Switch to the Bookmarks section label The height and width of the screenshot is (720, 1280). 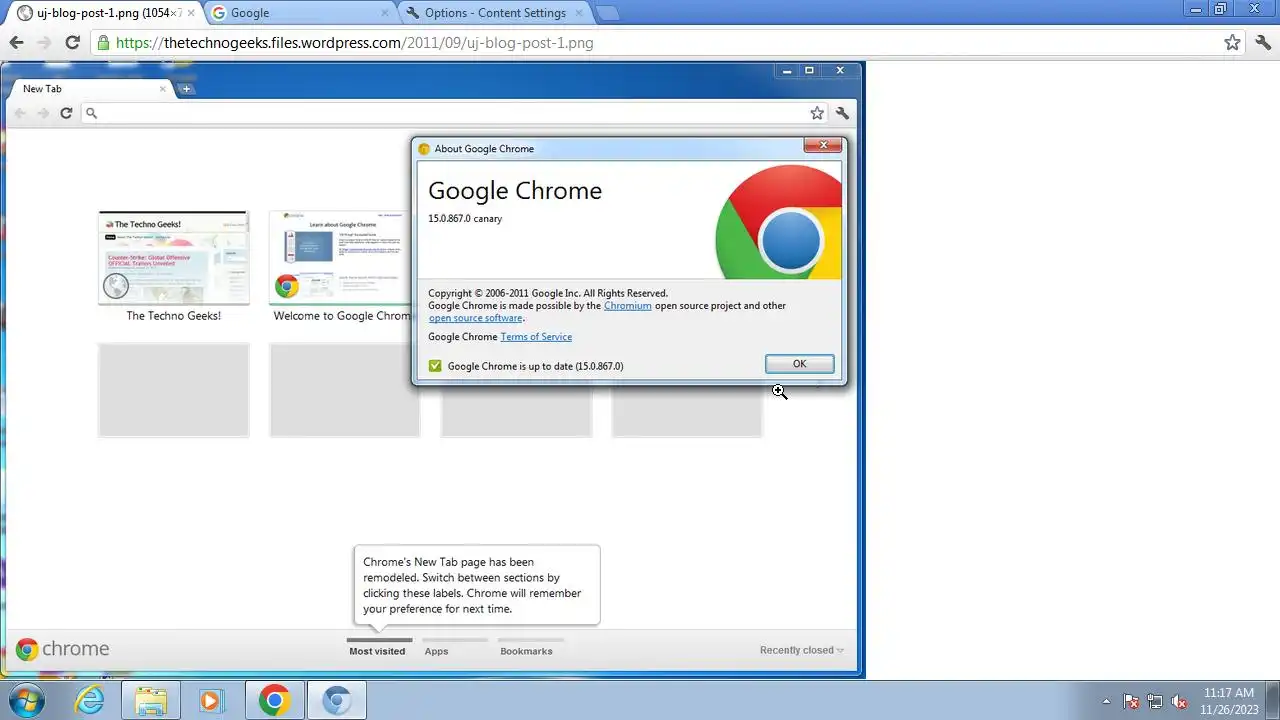point(526,651)
